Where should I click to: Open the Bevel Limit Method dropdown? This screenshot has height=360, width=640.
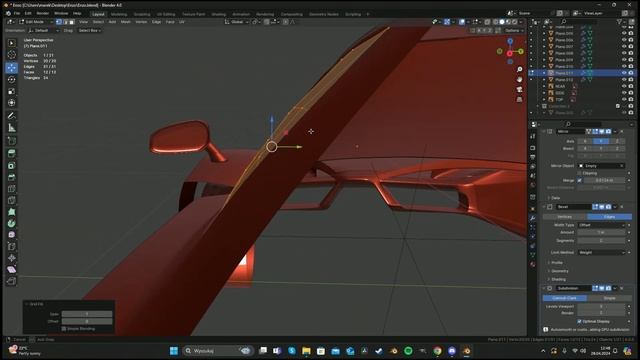[601, 252]
